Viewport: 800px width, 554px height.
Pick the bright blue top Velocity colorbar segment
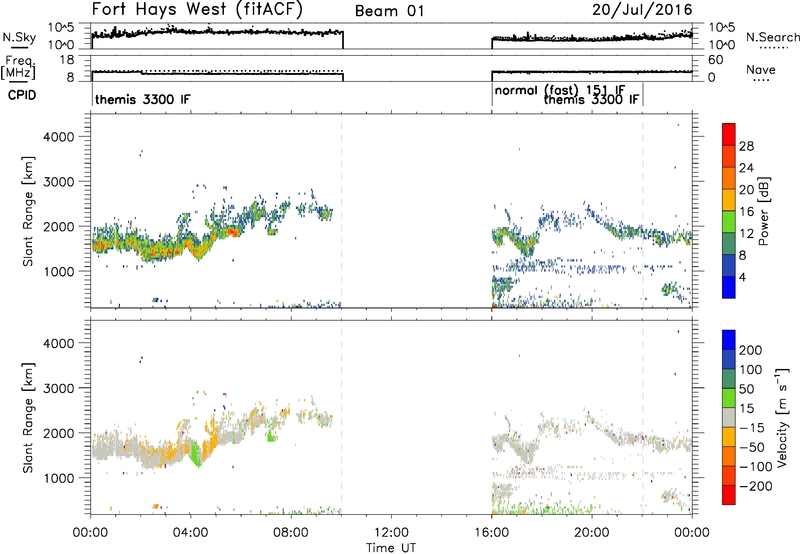click(x=729, y=340)
